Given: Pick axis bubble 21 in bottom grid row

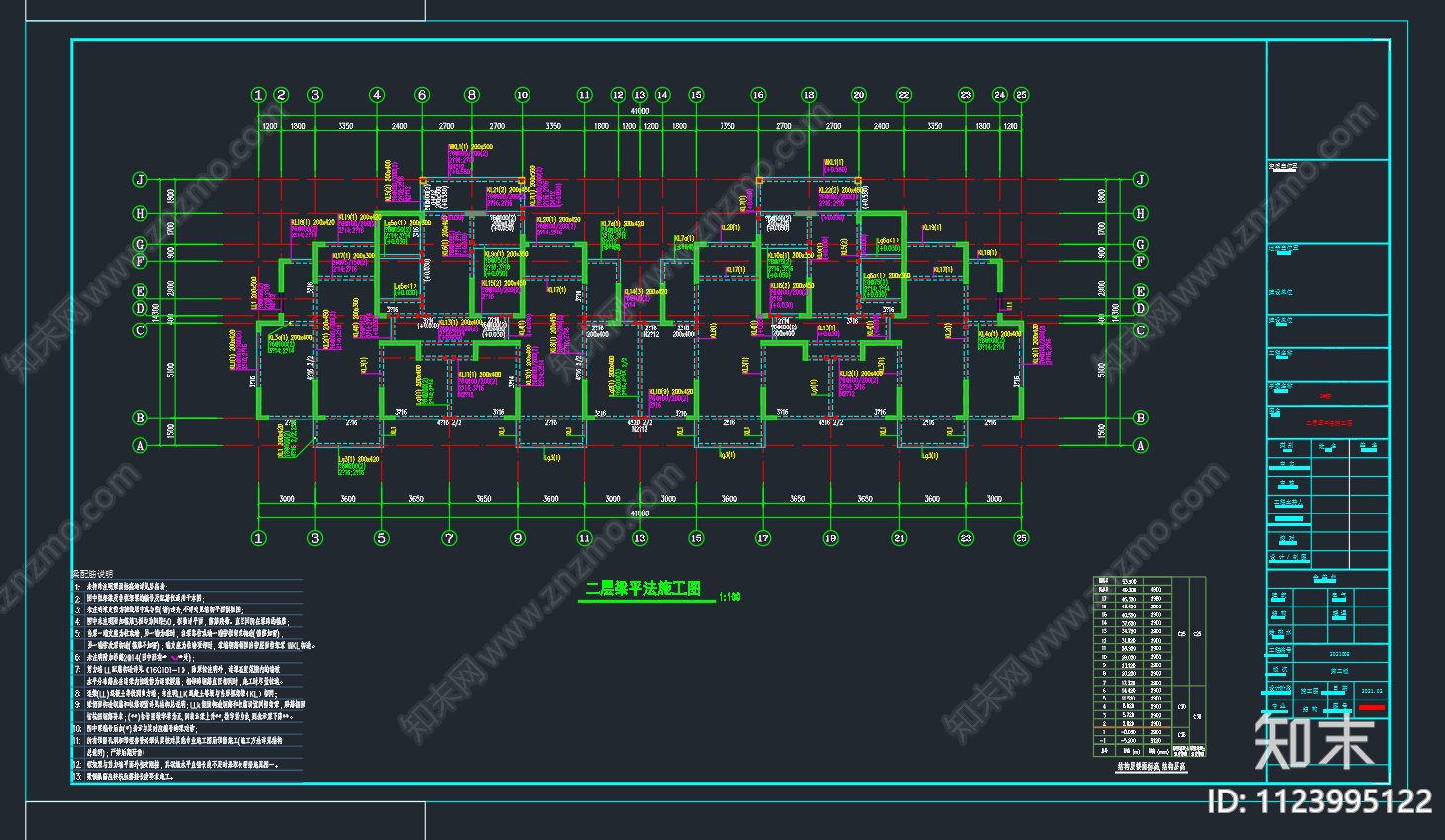Looking at the screenshot, I should 899,538.
